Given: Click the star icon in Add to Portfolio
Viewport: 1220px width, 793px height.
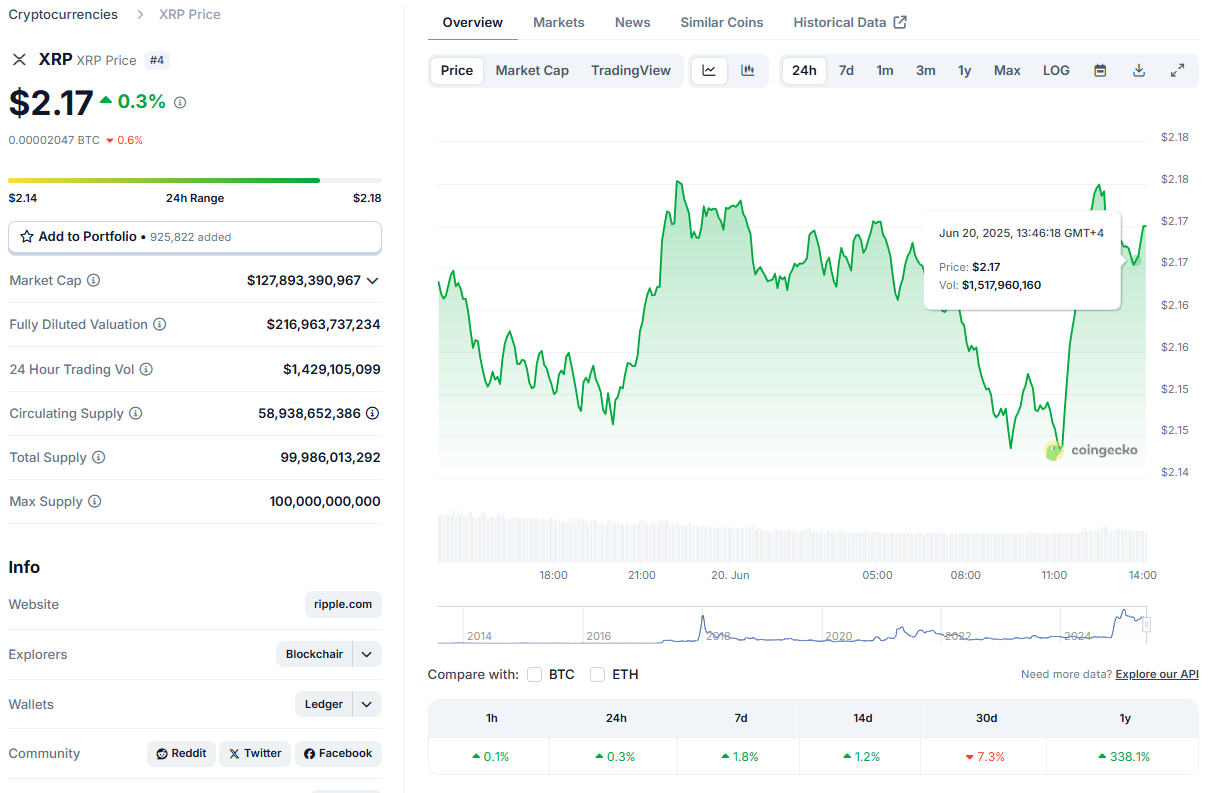Looking at the screenshot, I should [x=27, y=237].
